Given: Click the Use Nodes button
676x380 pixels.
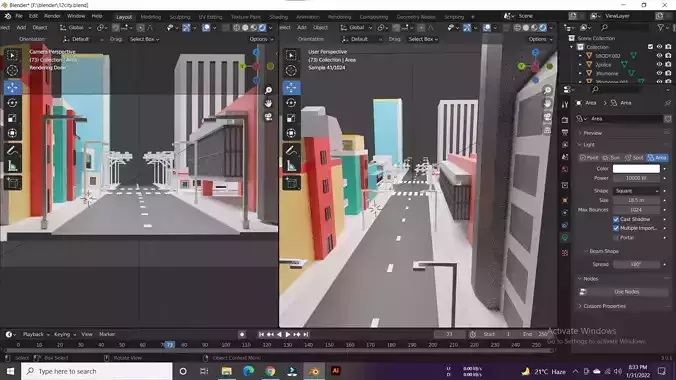Looking at the screenshot, I should point(626,292).
